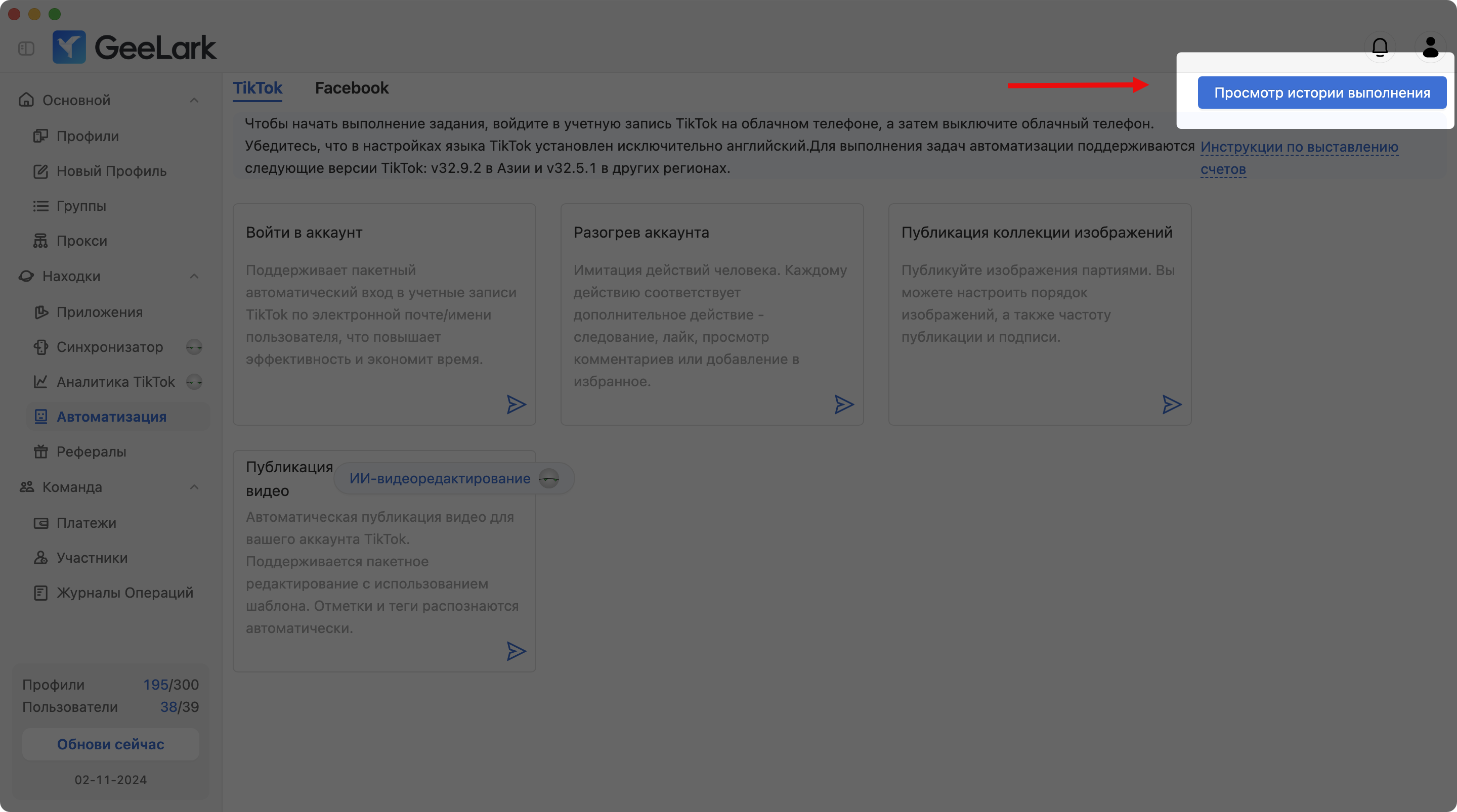This screenshot has height=812, width=1457.
Task: Click the Обнови сейчас upgrade button
Action: point(110,744)
